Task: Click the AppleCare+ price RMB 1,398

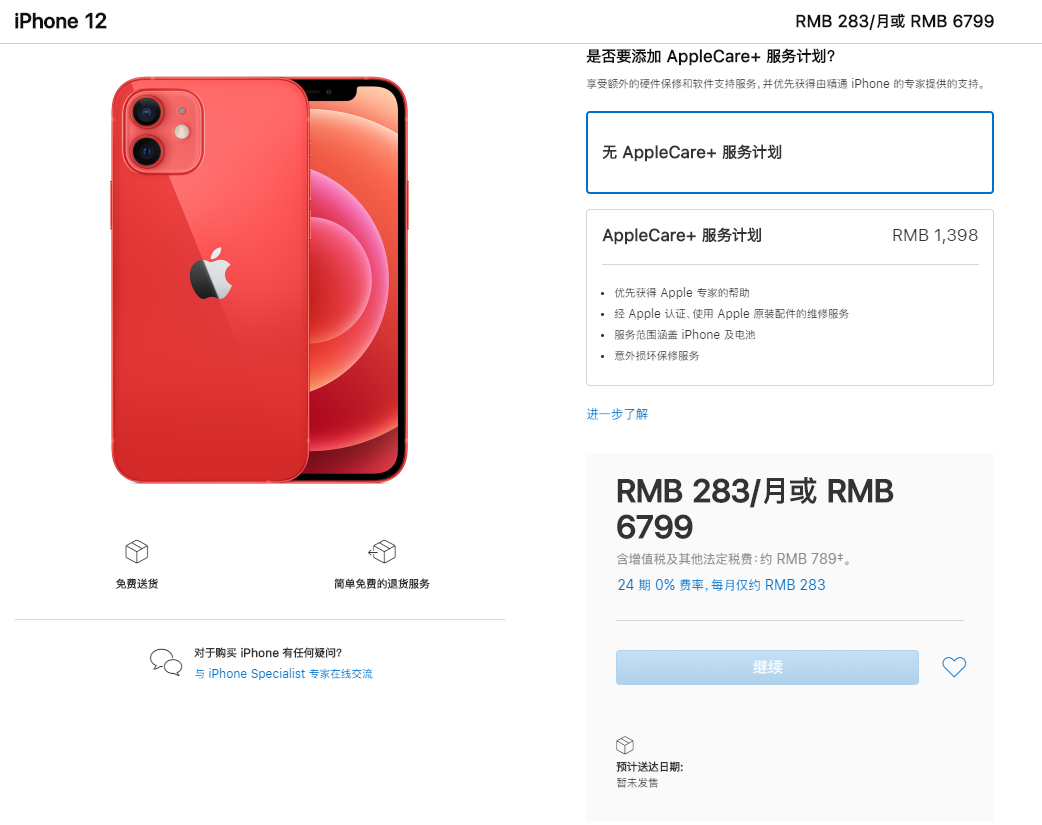Action: click(934, 235)
